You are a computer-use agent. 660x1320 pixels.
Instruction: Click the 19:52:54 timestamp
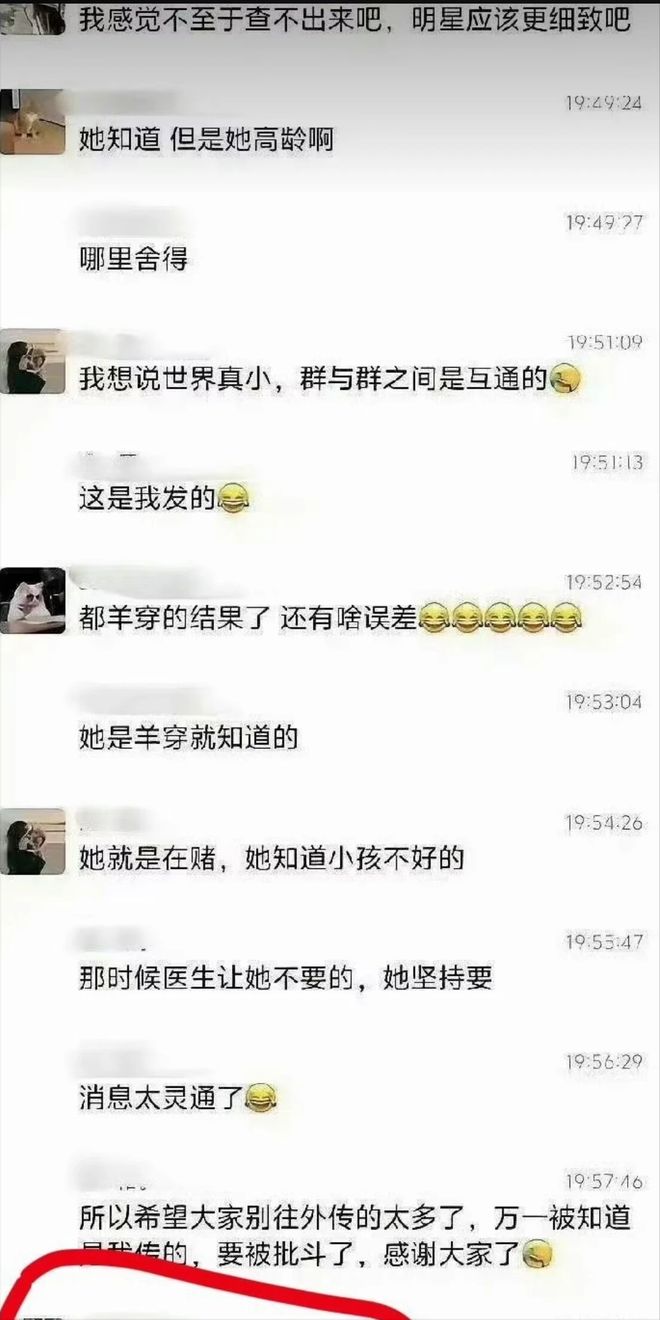[x=605, y=582]
